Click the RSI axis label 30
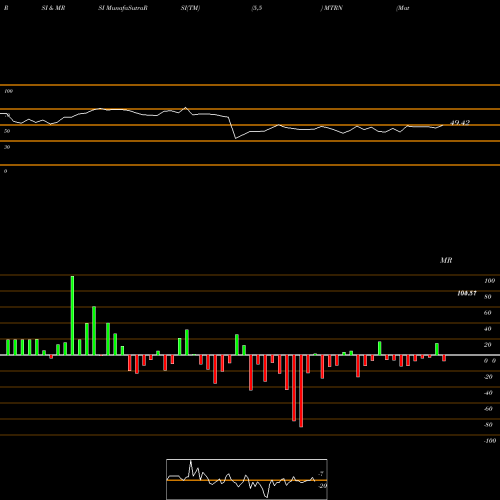 [x=7, y=147]
